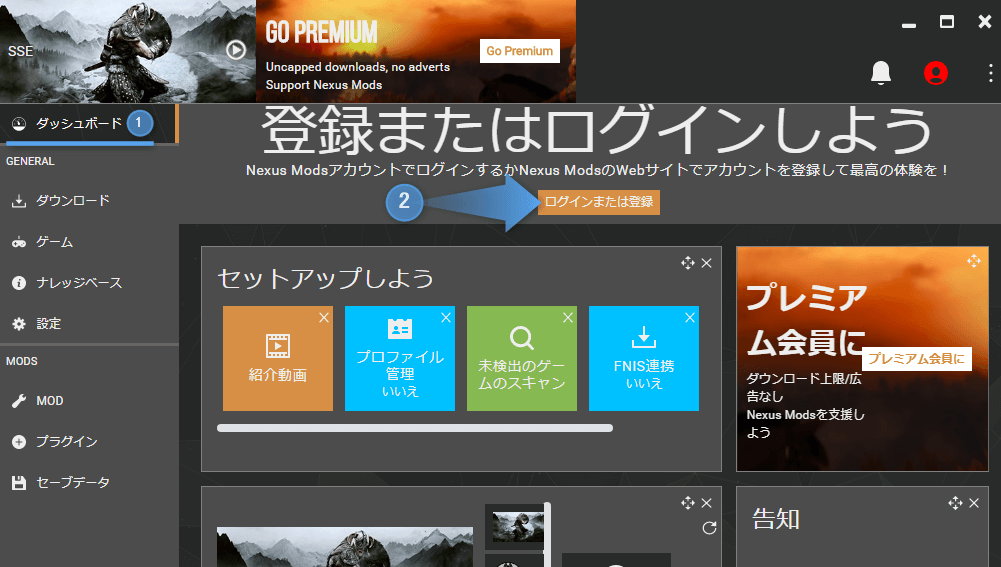The height and width of the screenshot is (567, 1001).
Task: Click the ログインまたは登録 button
Action: pyautogui.click(x=599, y=202)
